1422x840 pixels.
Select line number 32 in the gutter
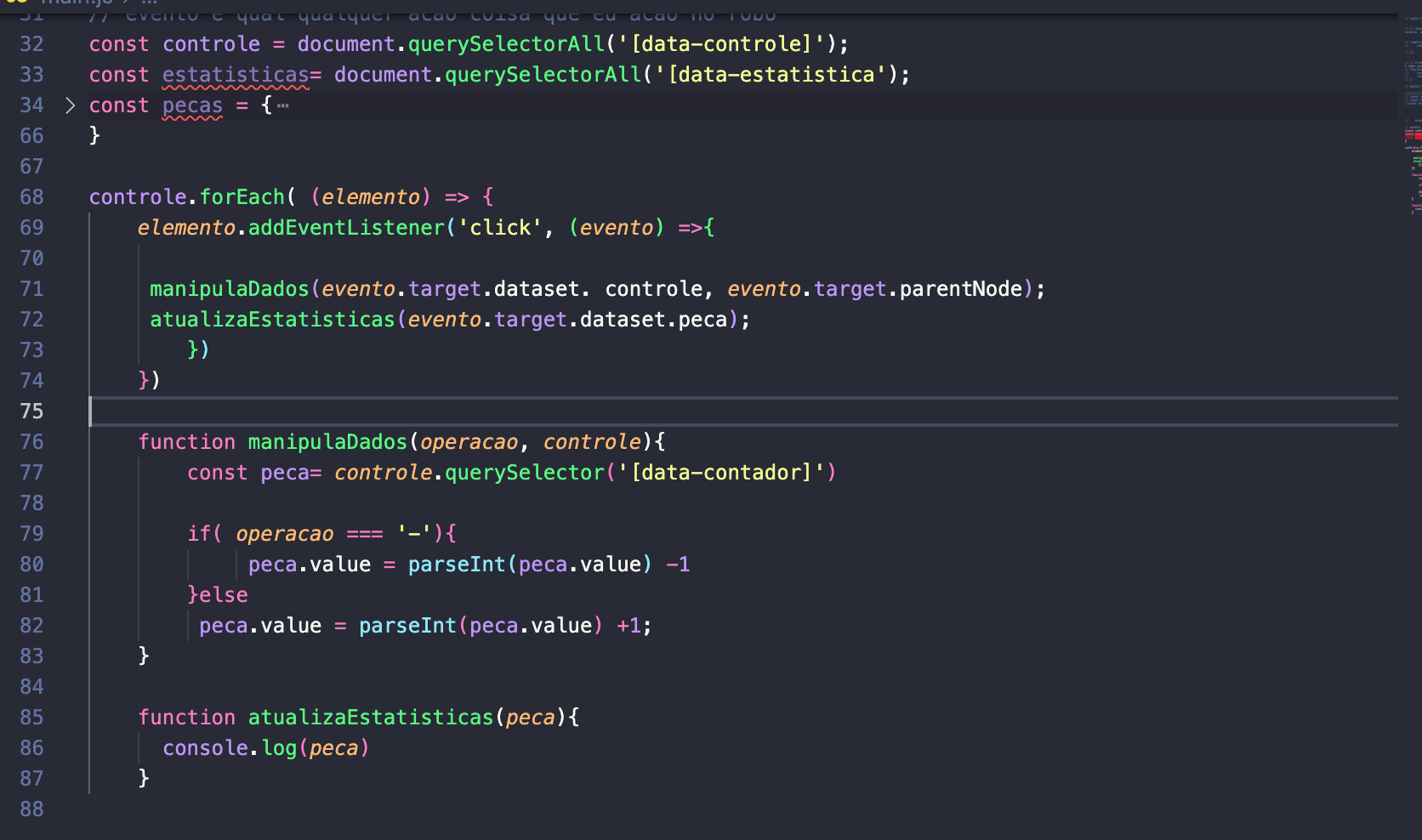(x=31, y=44)
